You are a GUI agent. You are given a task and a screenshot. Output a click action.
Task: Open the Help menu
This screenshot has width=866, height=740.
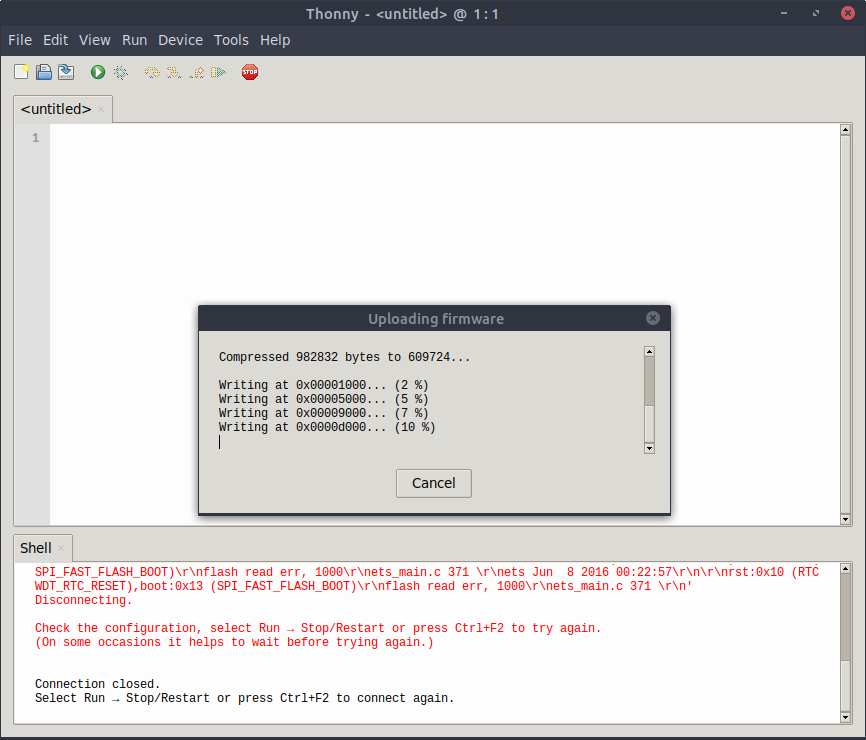(x=275, y=40)
